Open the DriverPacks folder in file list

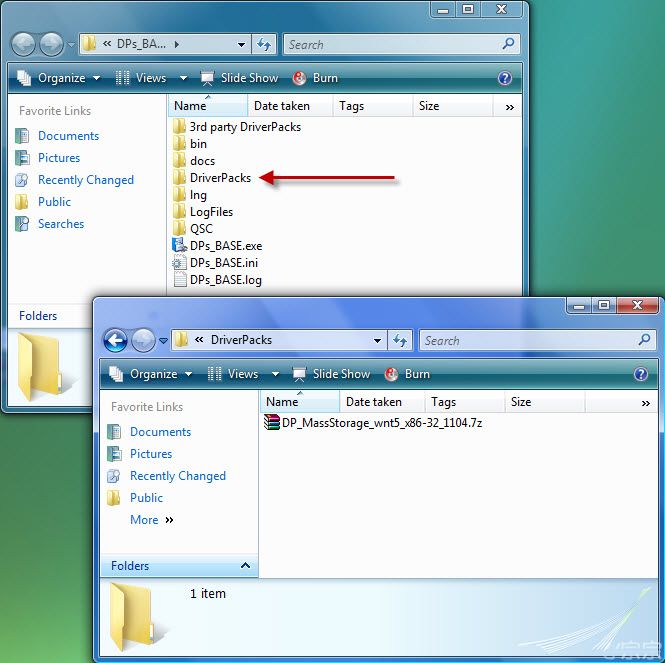[219, 177]
